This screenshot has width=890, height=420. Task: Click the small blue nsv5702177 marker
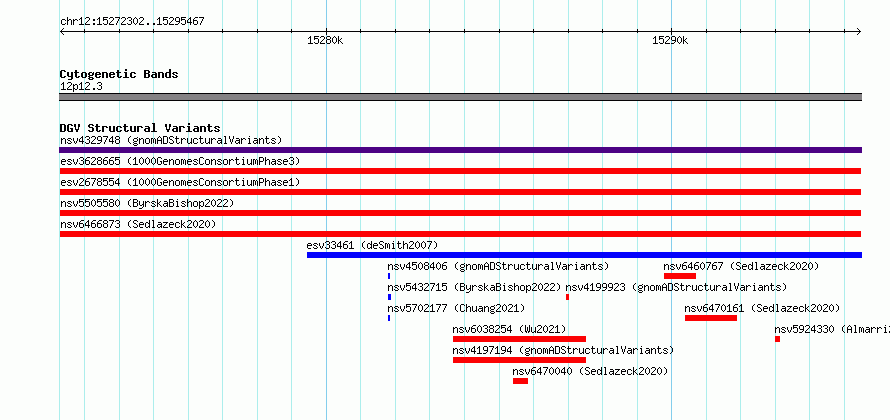coord(389,318)
